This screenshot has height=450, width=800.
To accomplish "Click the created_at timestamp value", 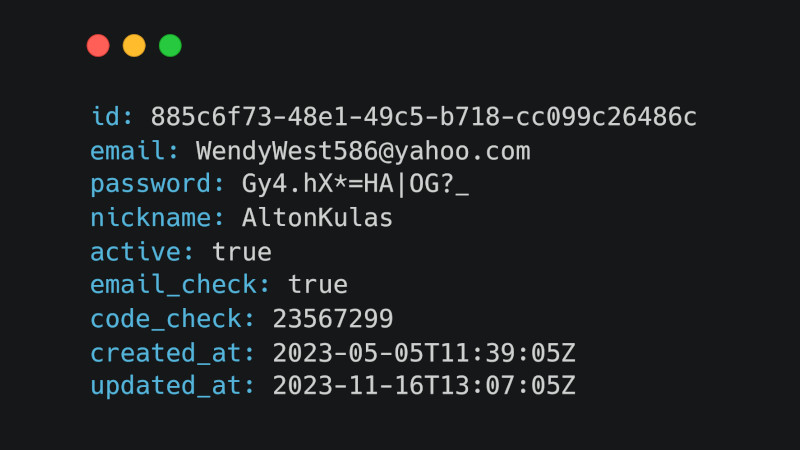I will click(x=424, y=353).
